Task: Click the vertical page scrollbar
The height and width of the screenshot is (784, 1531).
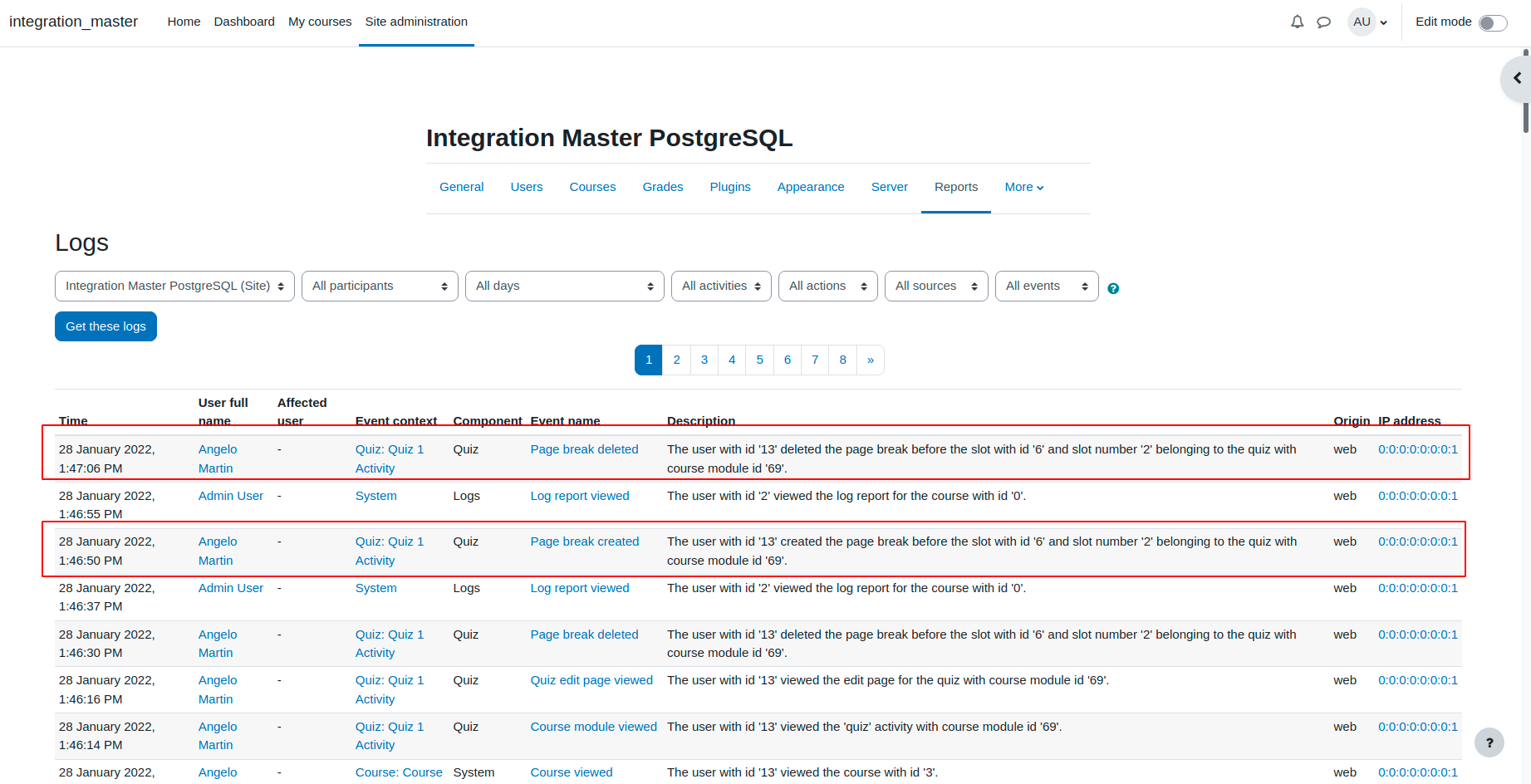Action: (x=1526, y=91)
